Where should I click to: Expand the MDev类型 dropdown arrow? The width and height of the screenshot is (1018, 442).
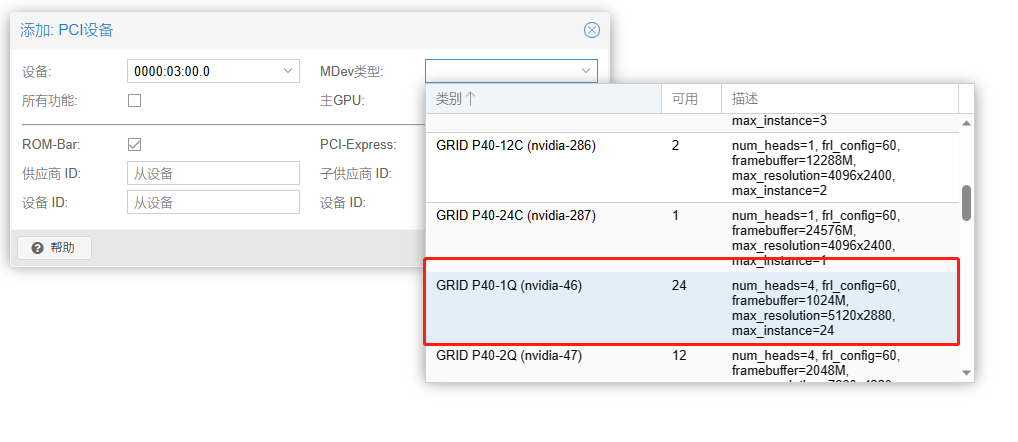pyautogui.click(x=586, y=71)
